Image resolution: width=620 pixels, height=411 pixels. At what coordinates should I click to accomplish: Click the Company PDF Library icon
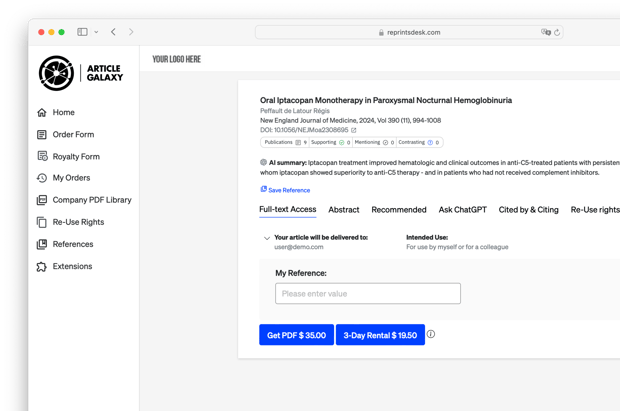(x=42, y=200)
